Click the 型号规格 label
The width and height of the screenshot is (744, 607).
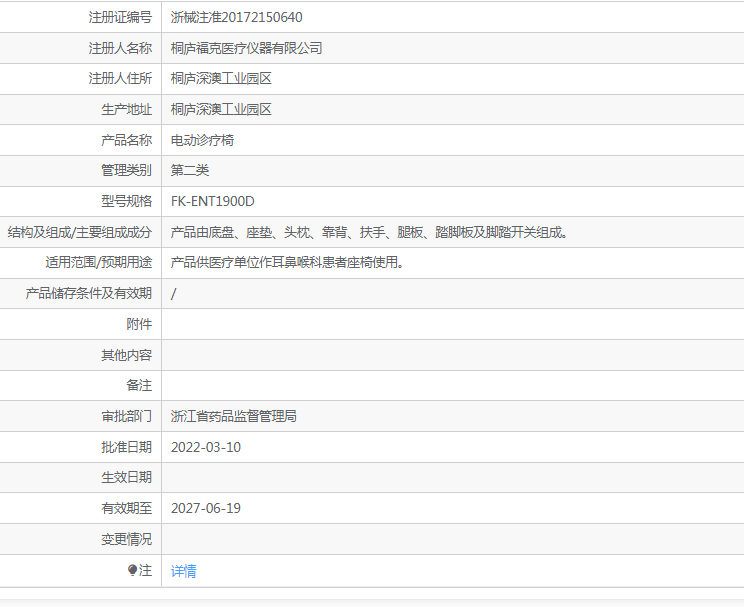pyautogui.click(x=126, y=201)
